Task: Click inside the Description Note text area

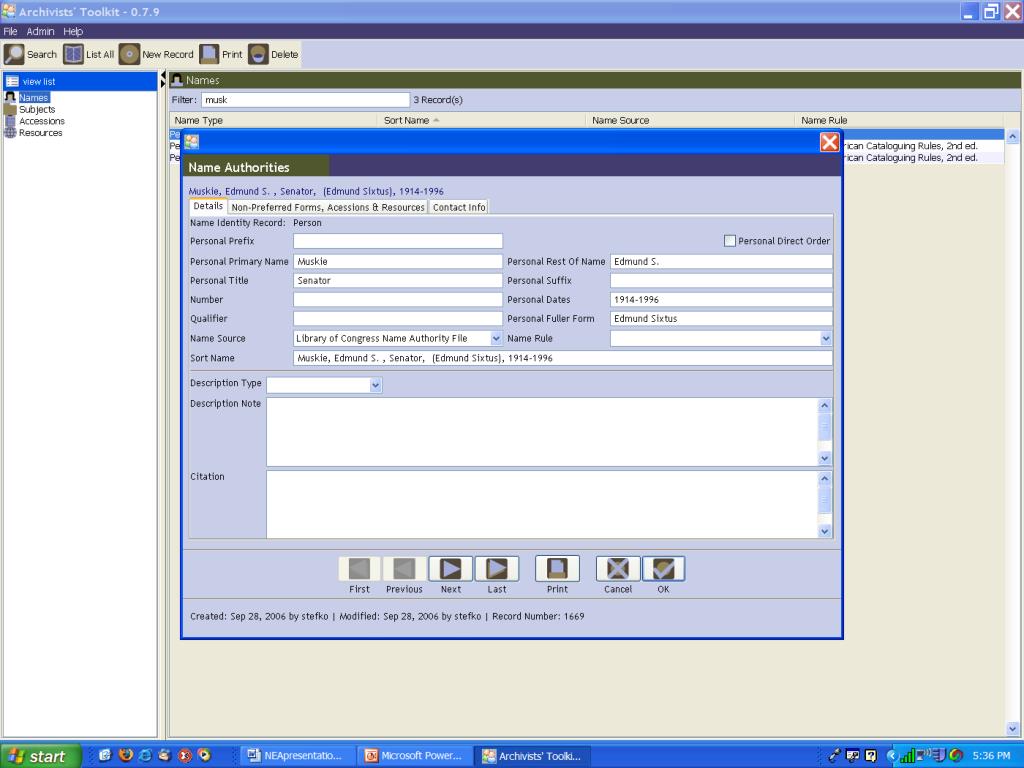Action: (542, 432)
